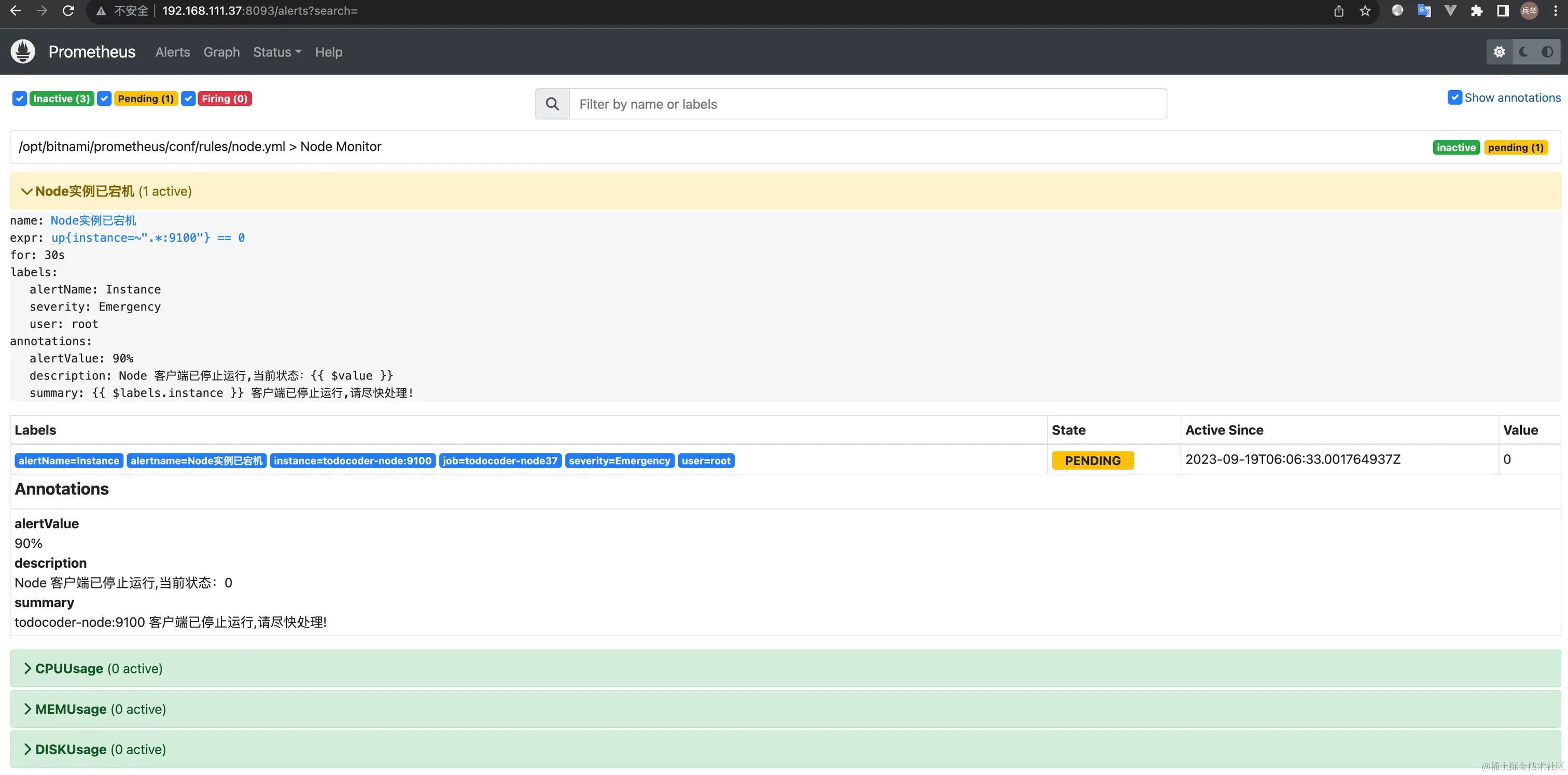Click the insecure connection warning icon
The height and width of the screenshot is (775, 1568).
coord(101,11)
